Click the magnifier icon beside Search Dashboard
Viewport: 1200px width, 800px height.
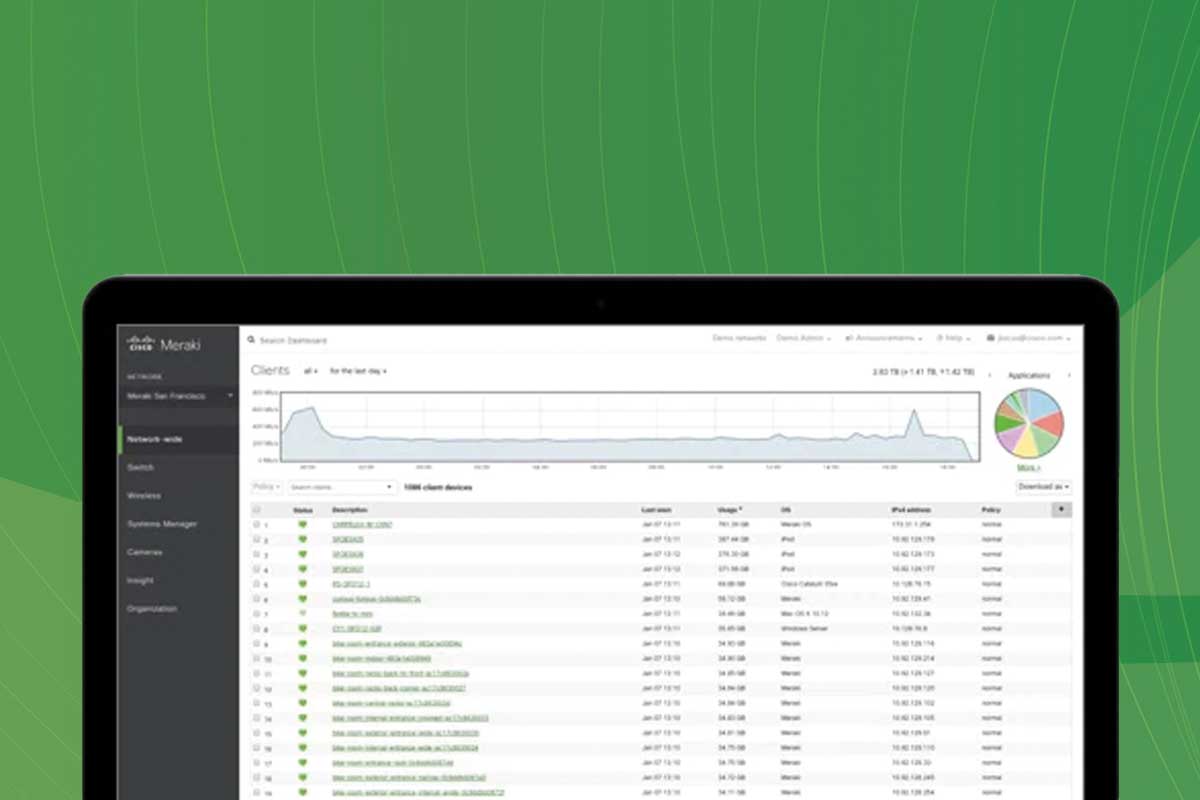click(x=251, y=340)
